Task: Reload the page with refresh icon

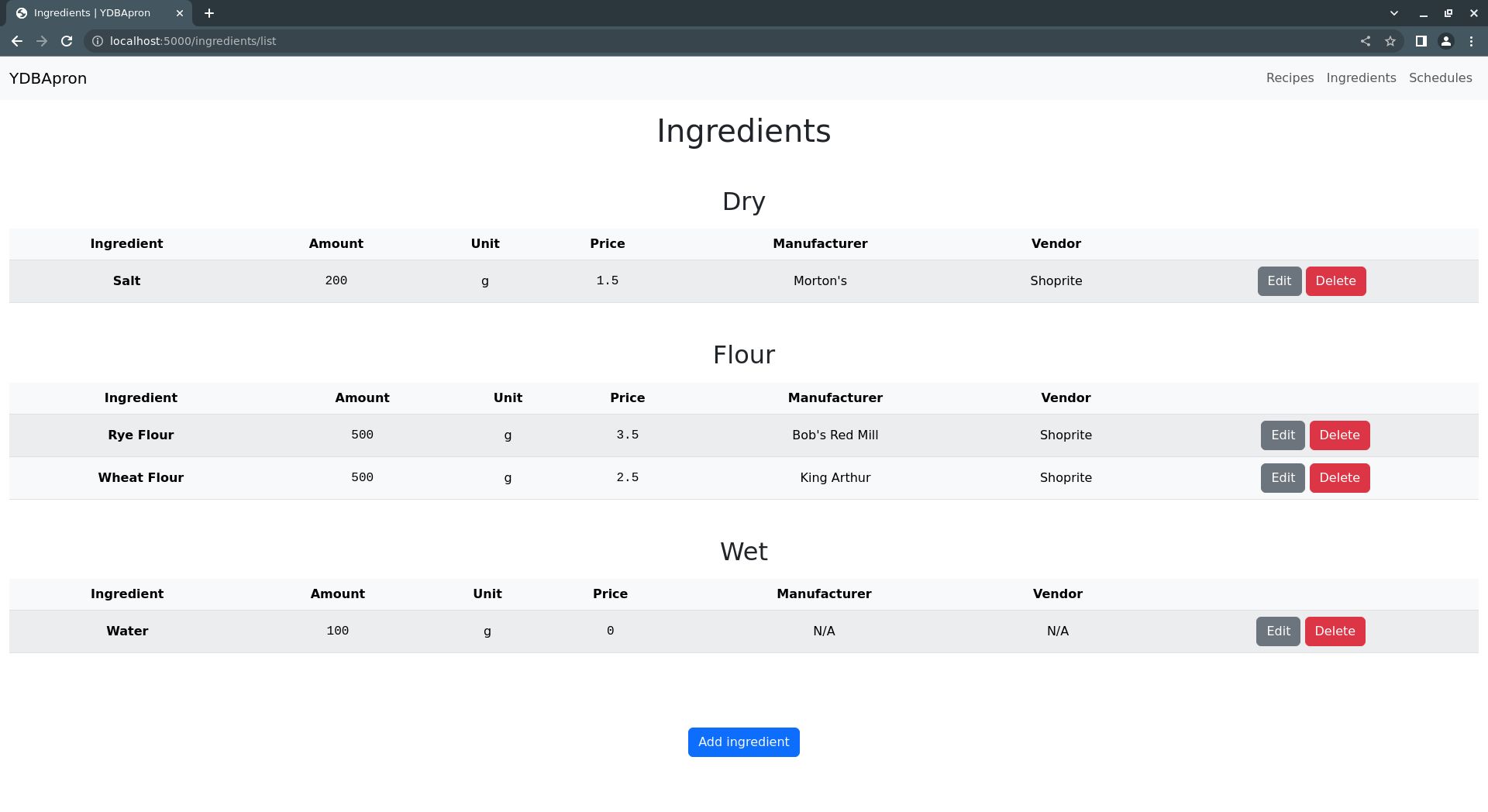Action: pyautogui.click(x=67, y=41)
